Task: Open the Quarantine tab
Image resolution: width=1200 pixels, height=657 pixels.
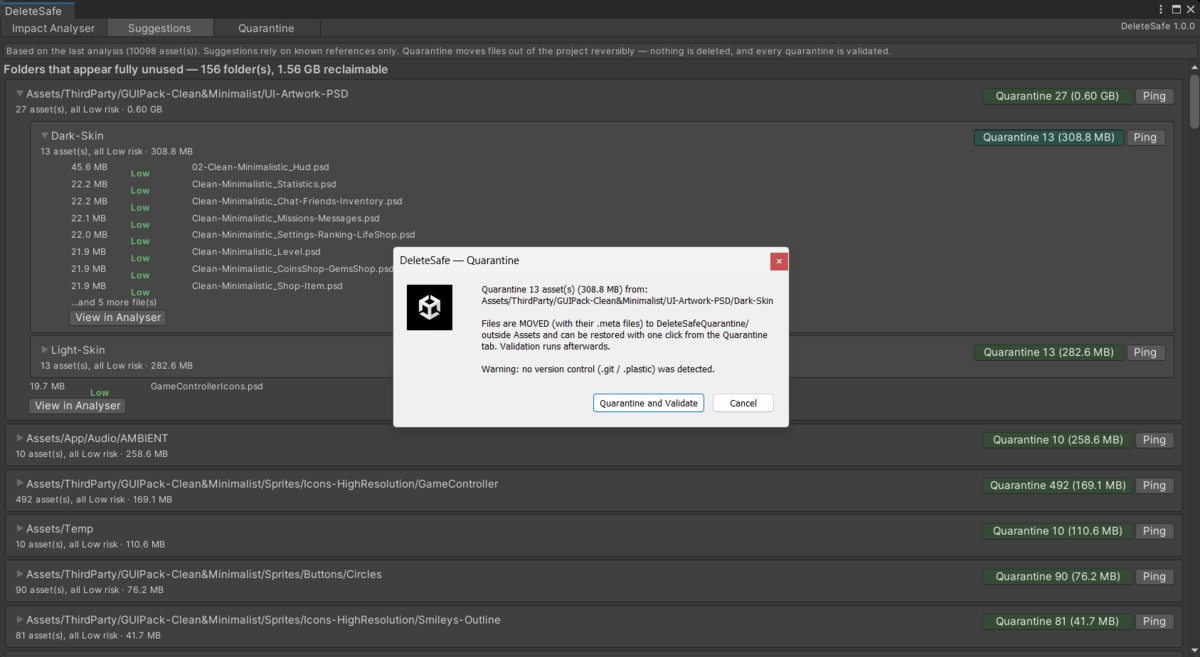Action: (x=266, y=28)
